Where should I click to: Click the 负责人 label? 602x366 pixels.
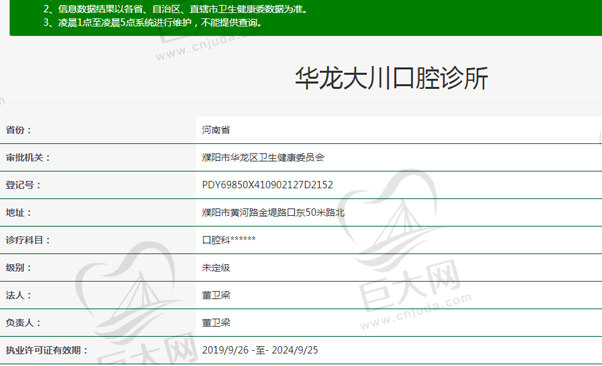click(x=23, y=323)
